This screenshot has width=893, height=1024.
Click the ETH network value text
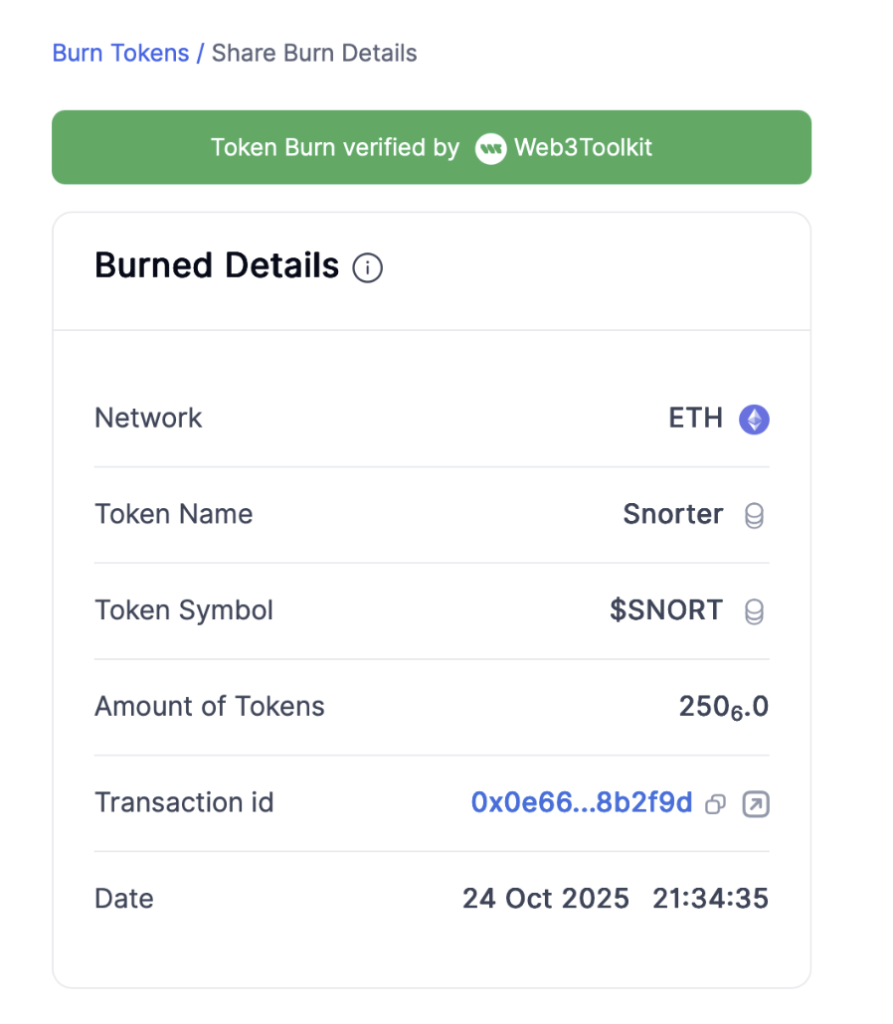(695, 418)
